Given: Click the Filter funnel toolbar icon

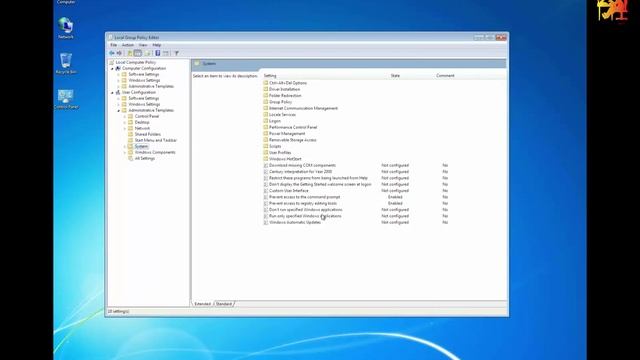Looking at the screenshot, I should pyautogui.click(x=176, y=53).
